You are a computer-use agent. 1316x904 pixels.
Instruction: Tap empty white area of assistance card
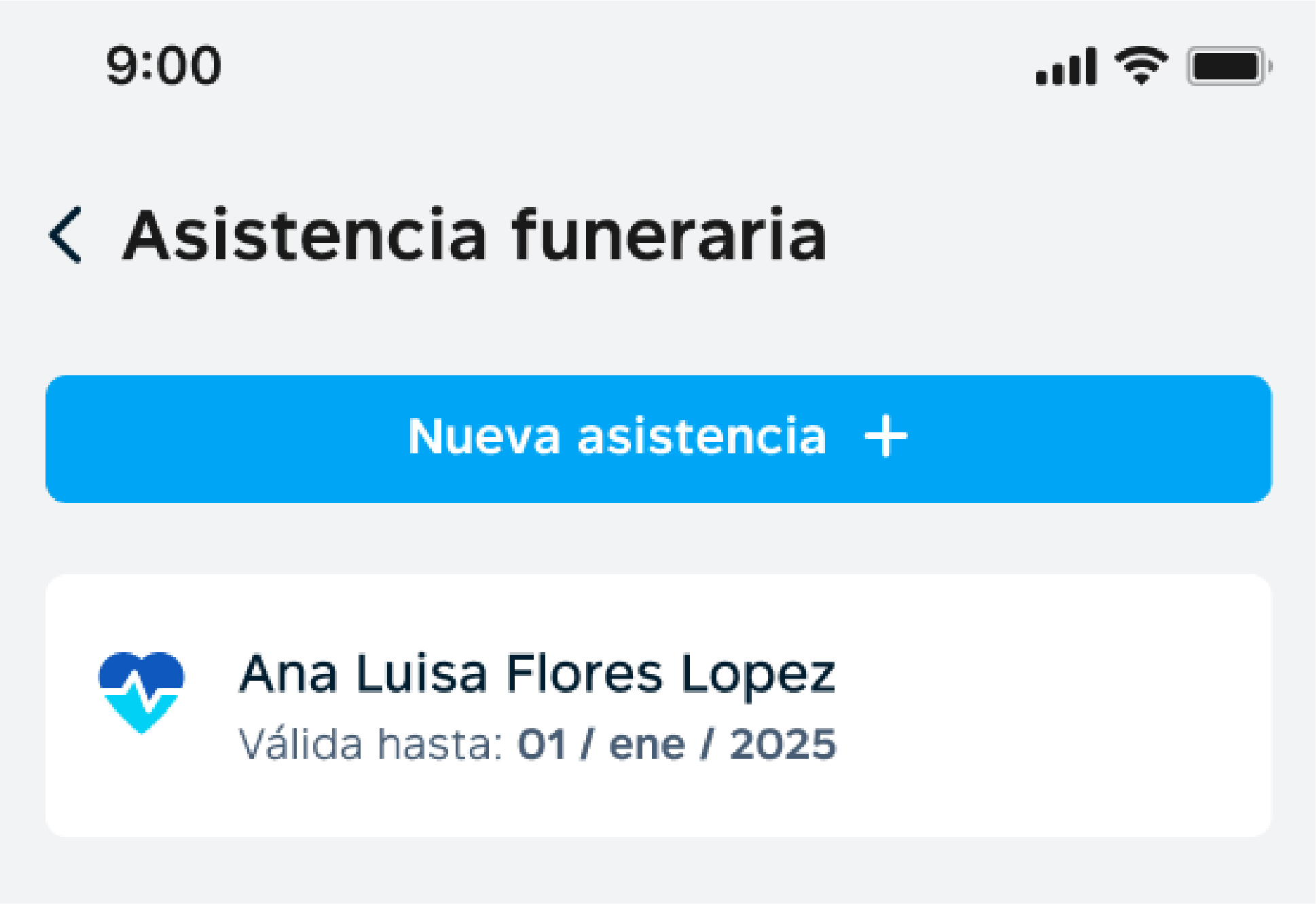pos(1053,706)
